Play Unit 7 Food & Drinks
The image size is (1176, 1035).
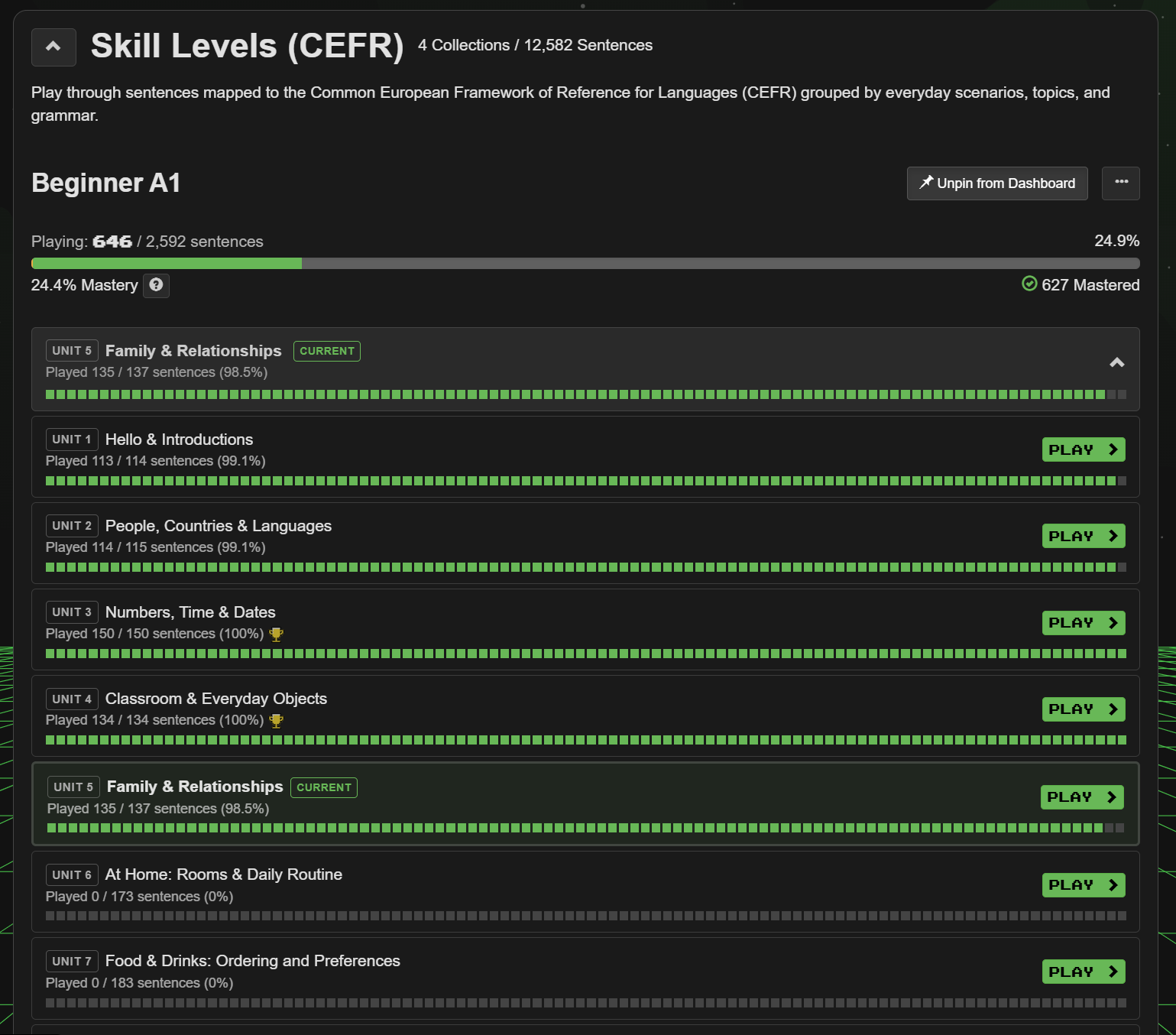1083,972
